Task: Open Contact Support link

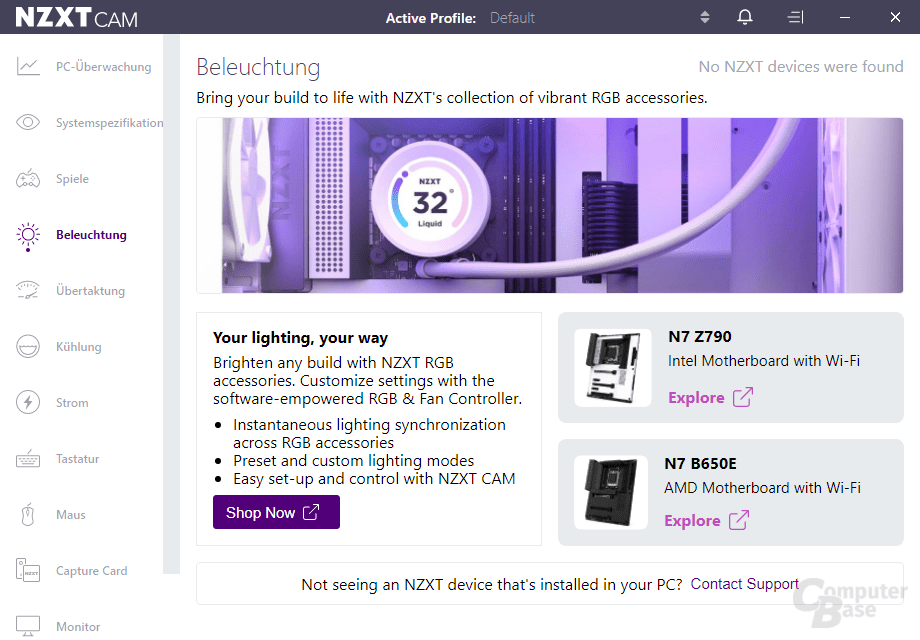Action: click(x=744, y=583)
